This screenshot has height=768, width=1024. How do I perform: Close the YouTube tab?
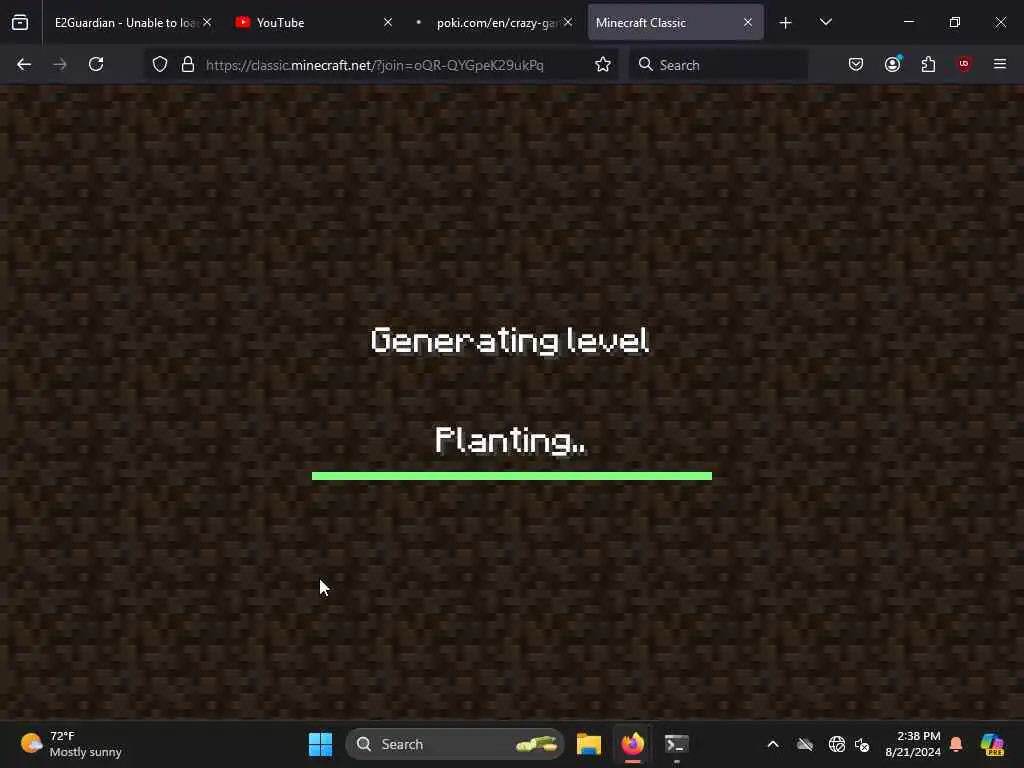388,23
